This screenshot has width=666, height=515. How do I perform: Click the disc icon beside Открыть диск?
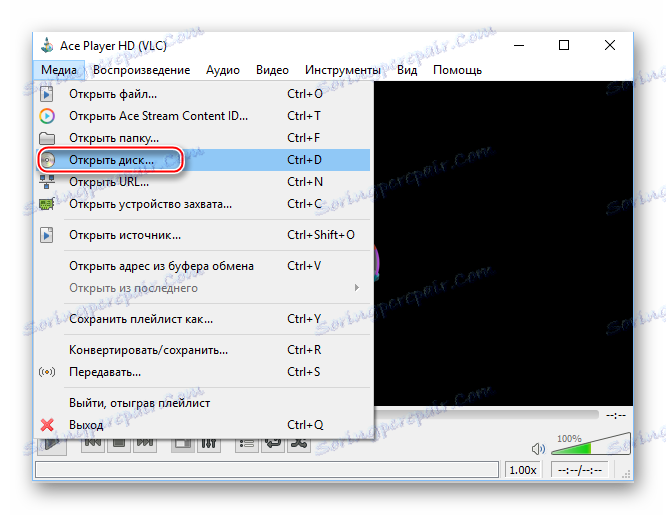coord(47,160)
